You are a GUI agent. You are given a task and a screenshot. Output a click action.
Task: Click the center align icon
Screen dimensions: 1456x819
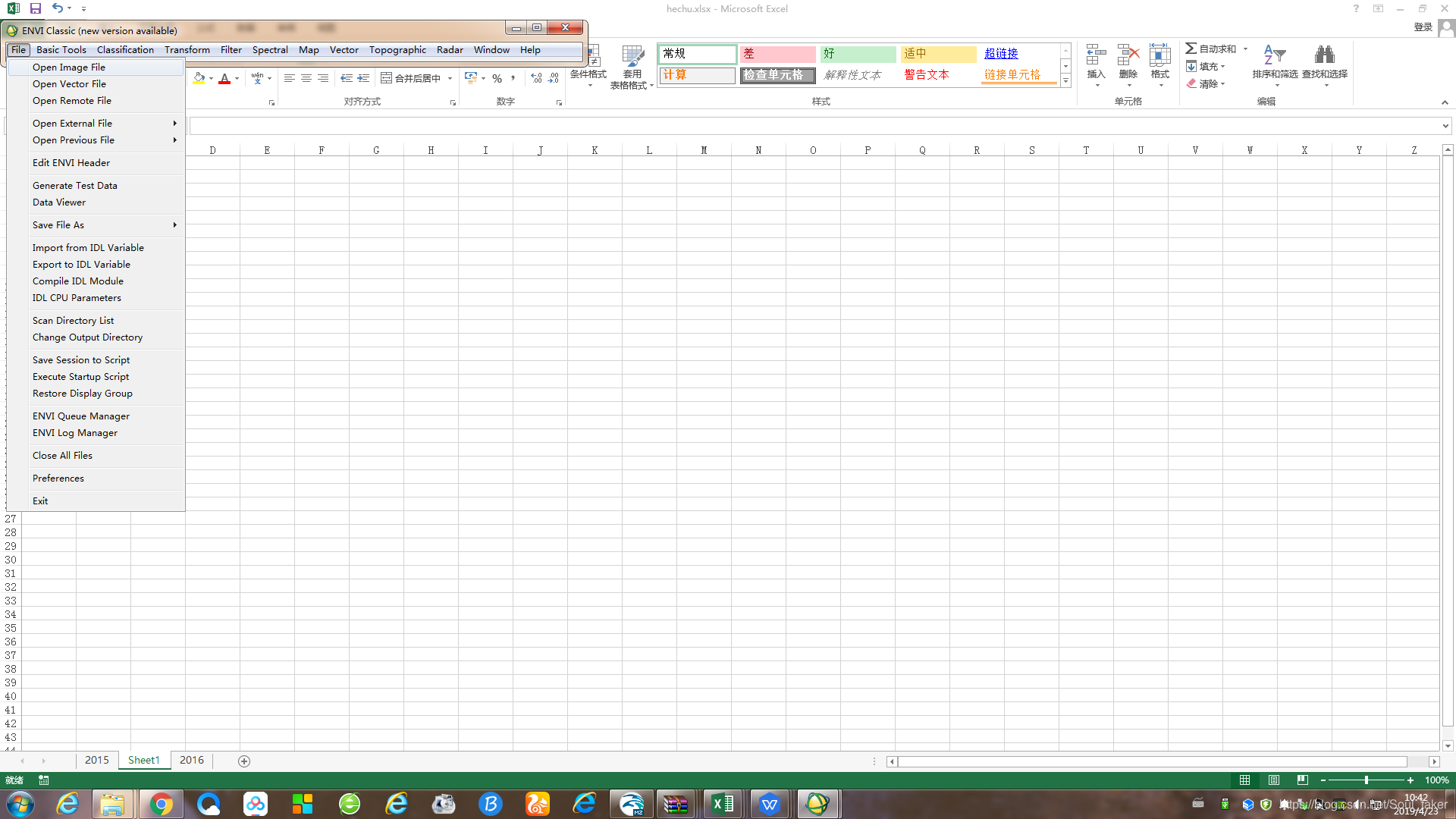coord(306,78)
